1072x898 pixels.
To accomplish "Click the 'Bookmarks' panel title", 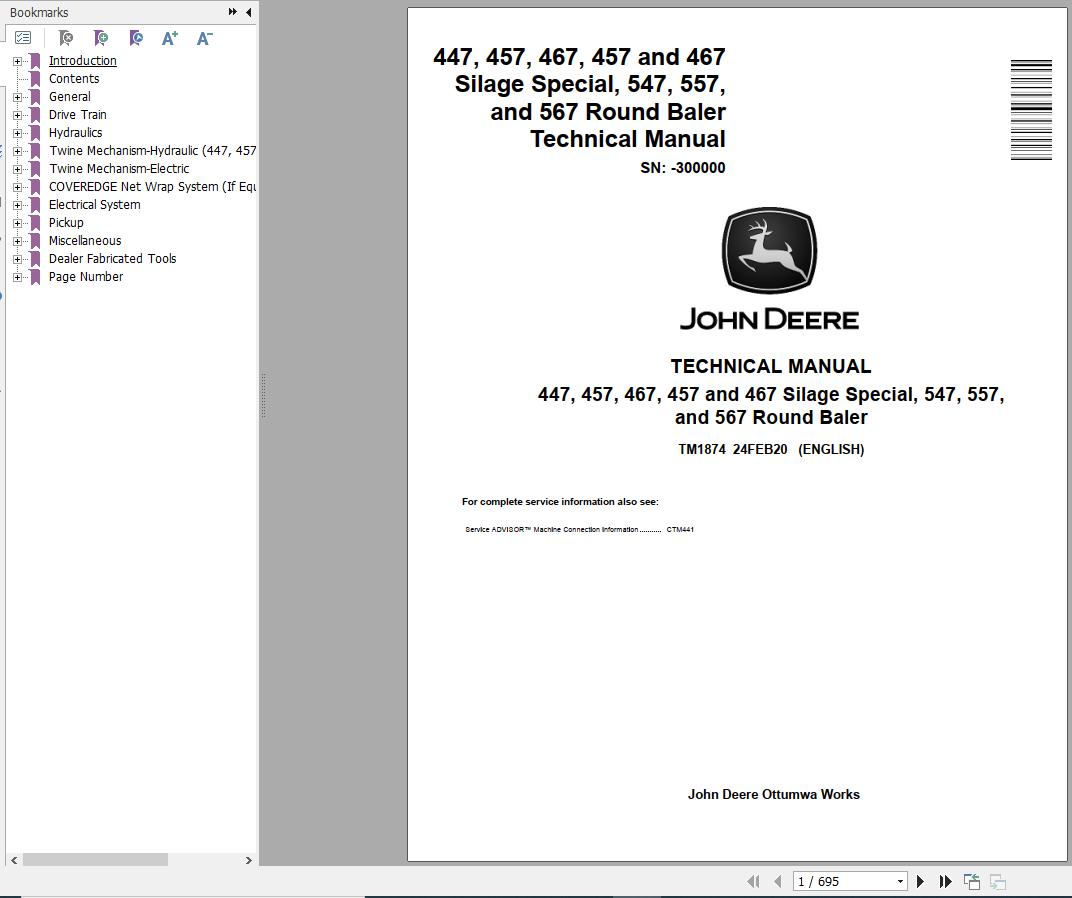I will tap(39, 12).
